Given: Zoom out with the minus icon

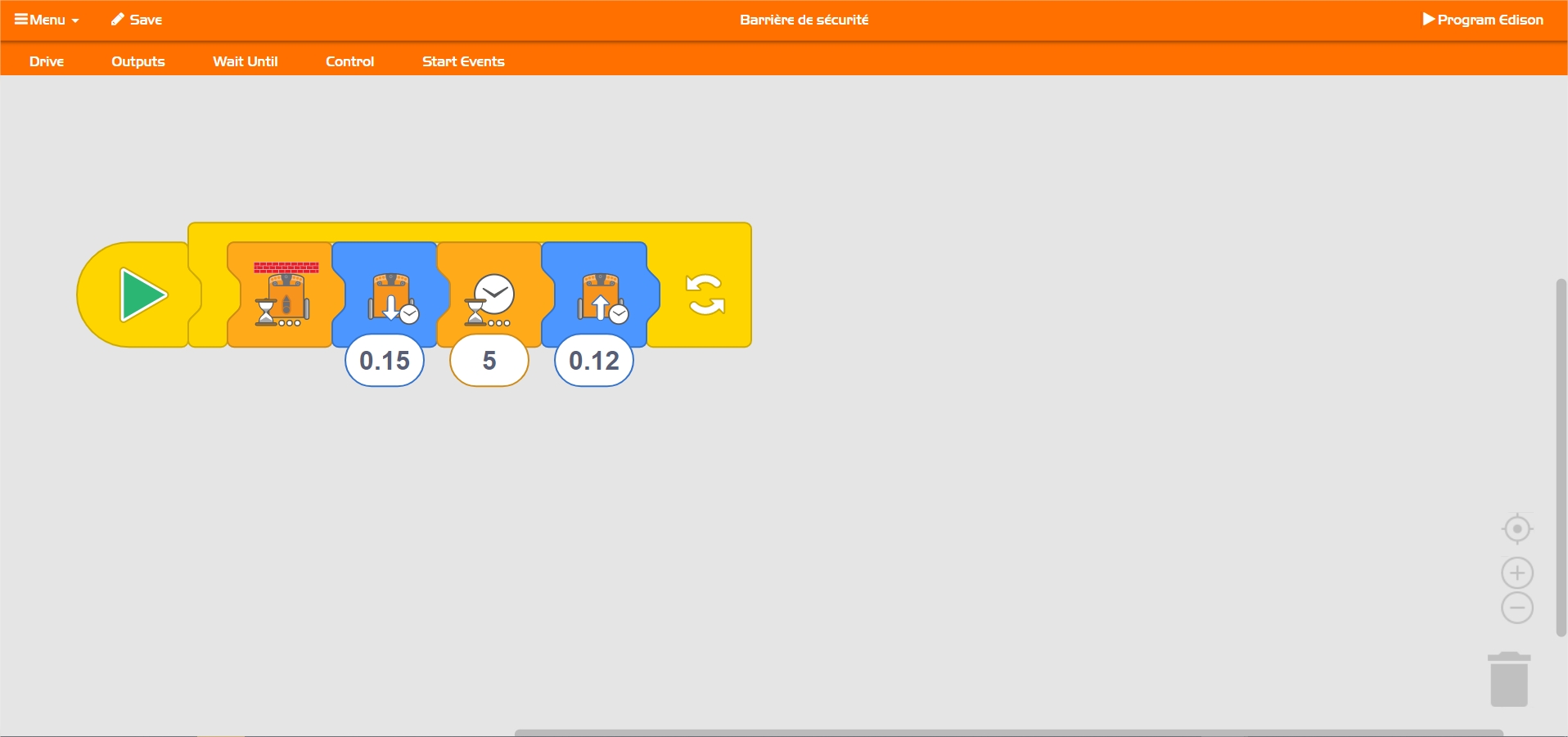Looking at the screenshot, I should (1516, 608).
